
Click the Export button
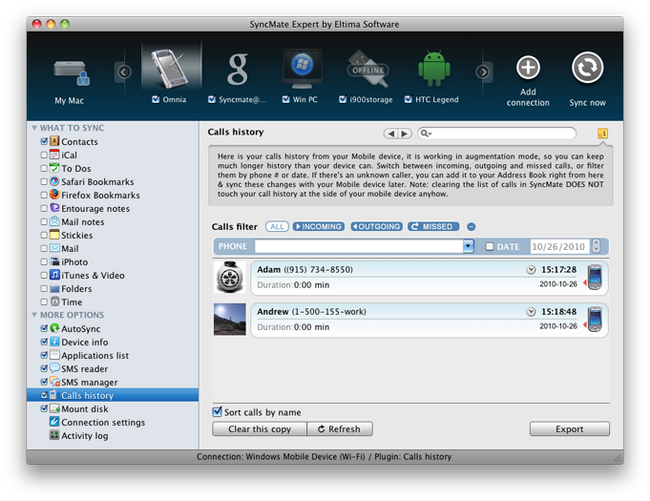coord(570,429)
